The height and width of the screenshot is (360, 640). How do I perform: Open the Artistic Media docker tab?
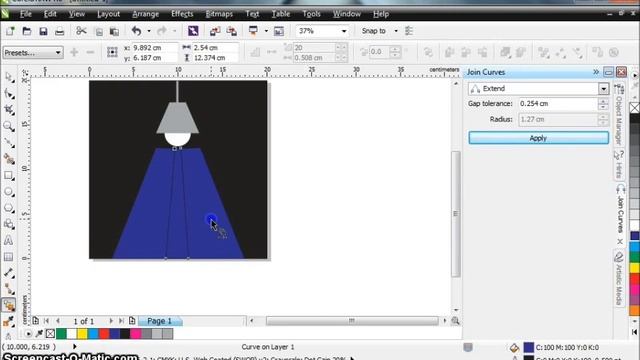[619, 279]
